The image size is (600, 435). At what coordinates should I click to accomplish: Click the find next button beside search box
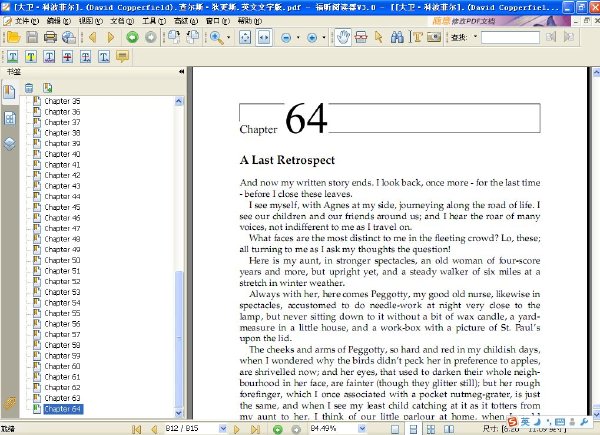point(569,37)
